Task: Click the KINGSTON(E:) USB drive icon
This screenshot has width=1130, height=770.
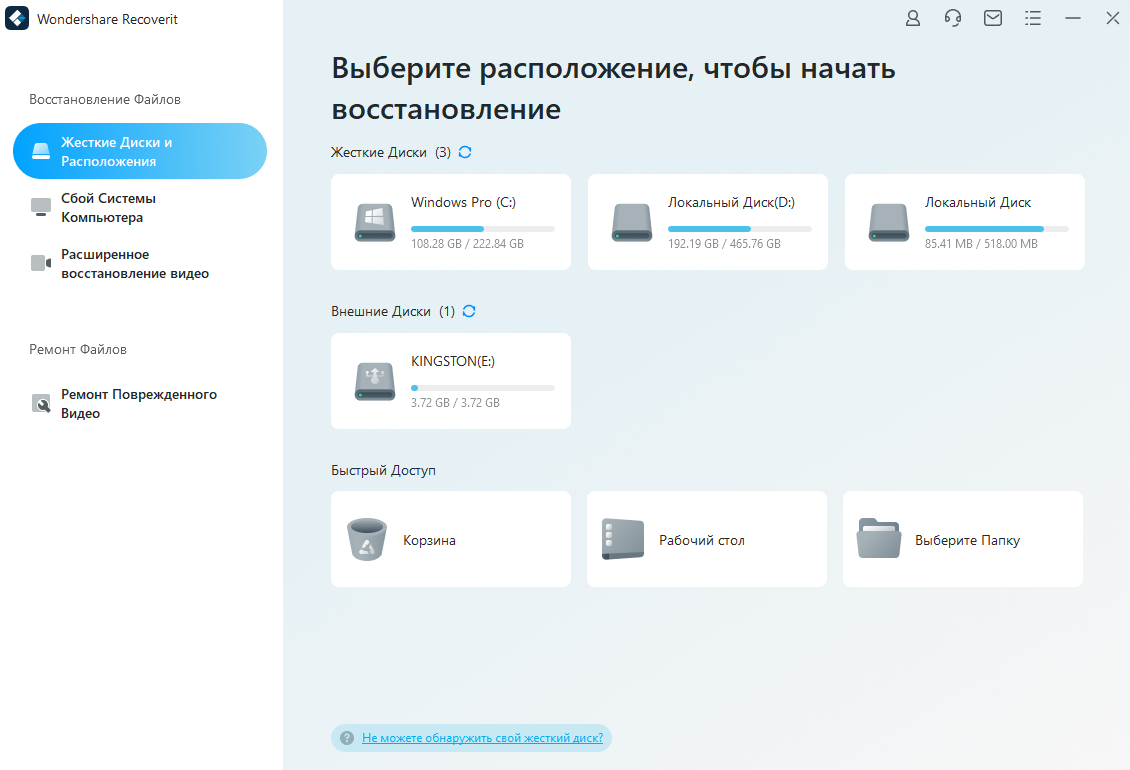Action: point(375,381)
